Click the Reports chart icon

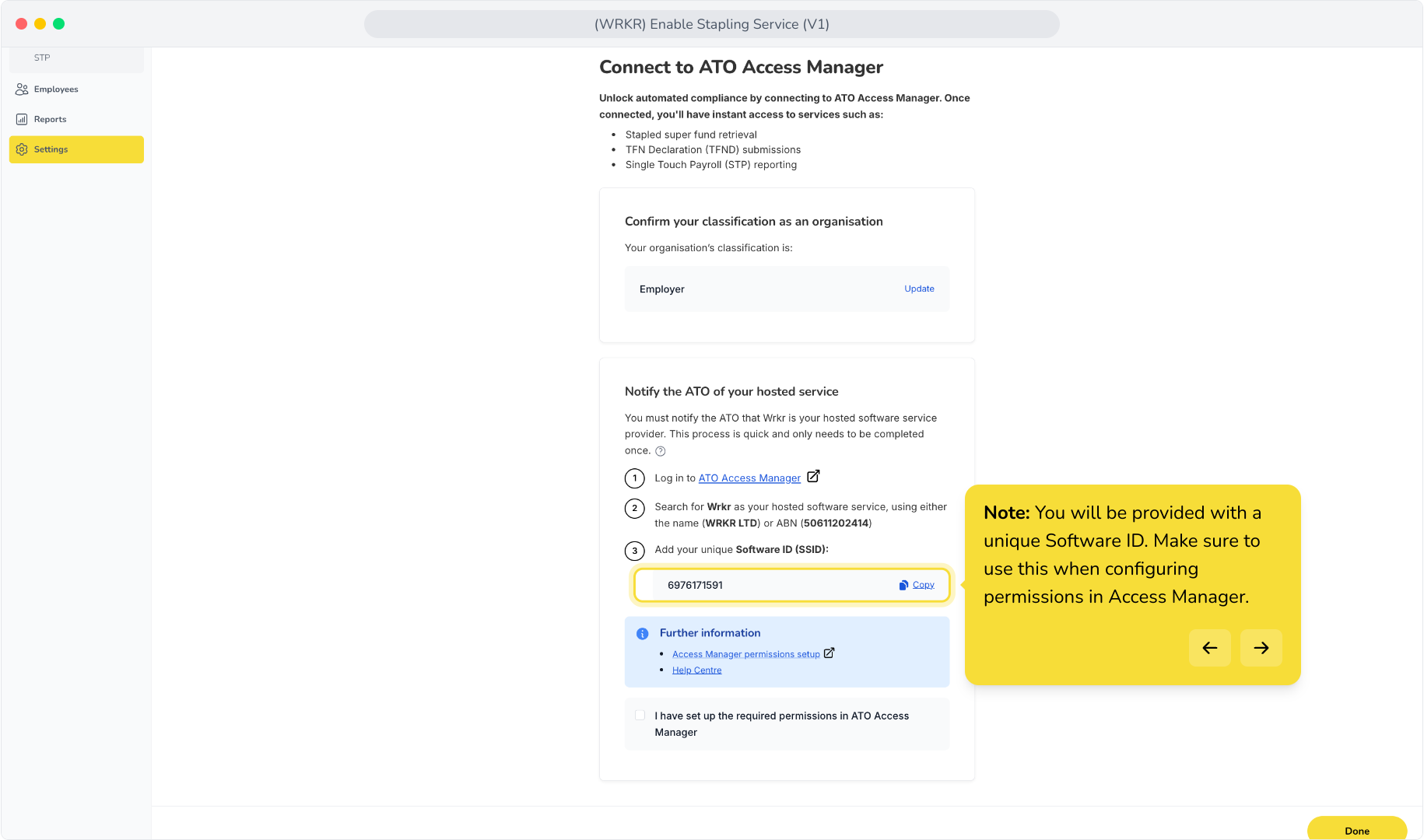pos(22,120)
